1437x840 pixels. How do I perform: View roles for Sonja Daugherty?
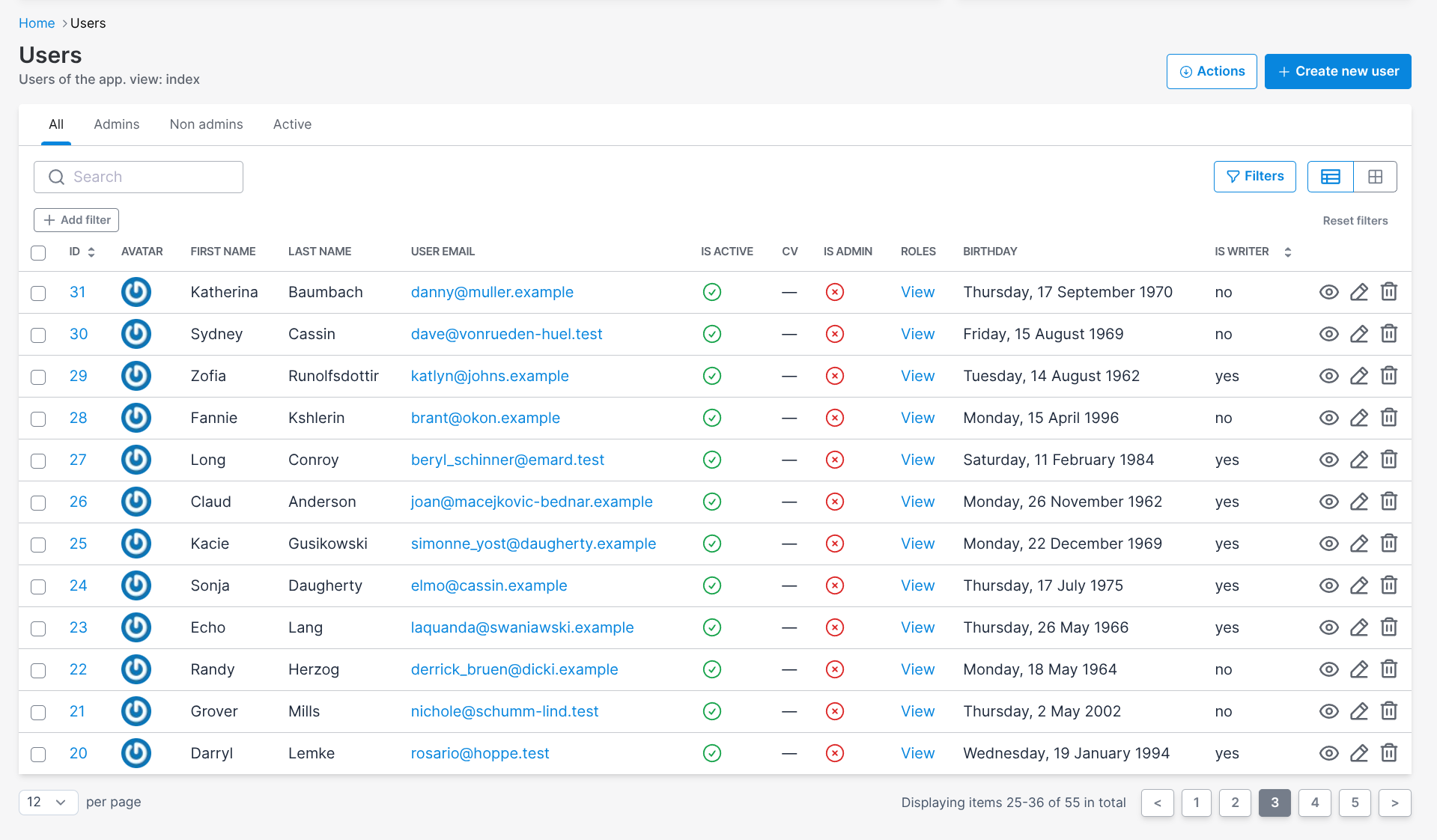click(x=917, y=585)
